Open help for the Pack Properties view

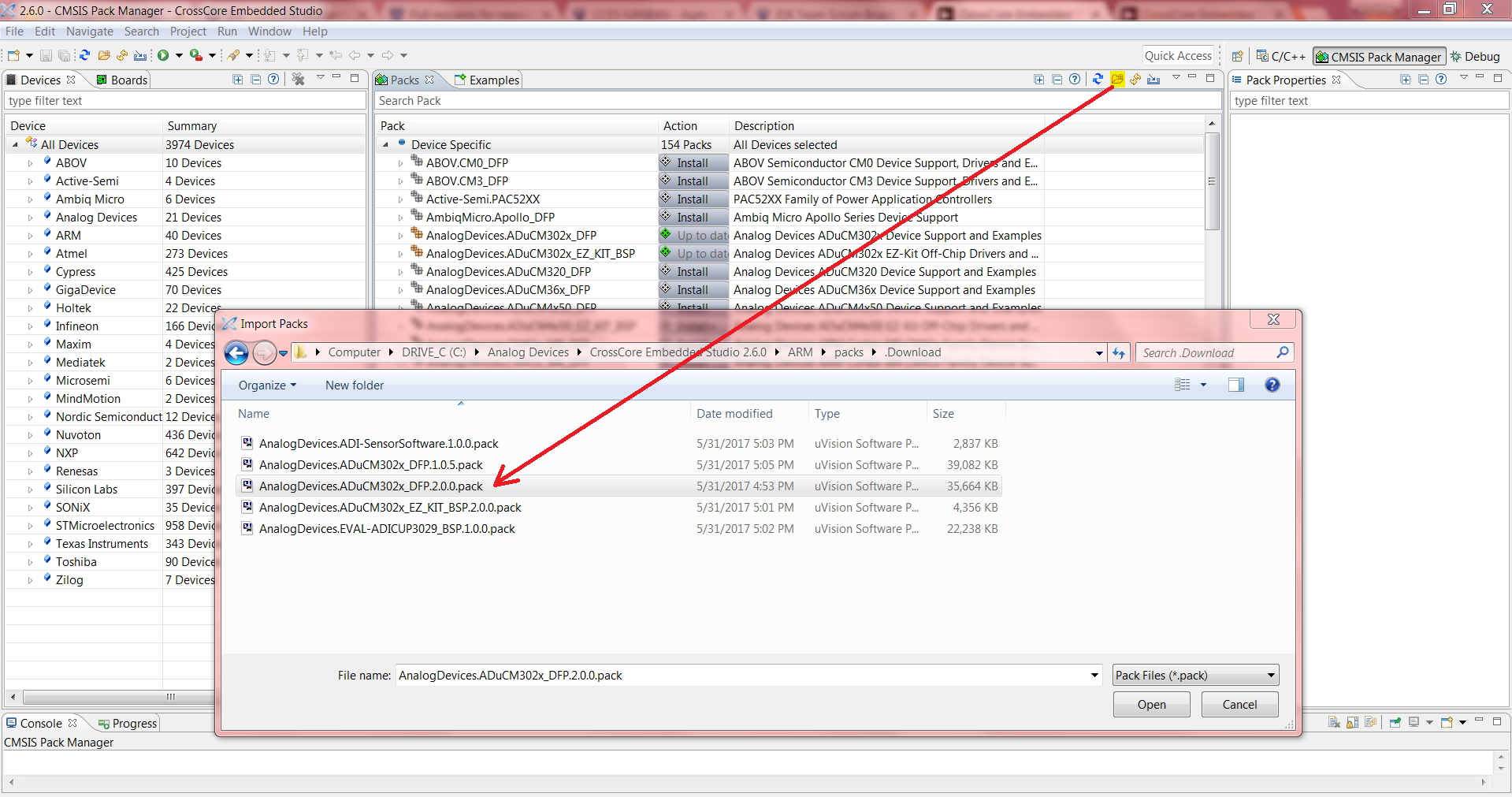click(1440, 80)
